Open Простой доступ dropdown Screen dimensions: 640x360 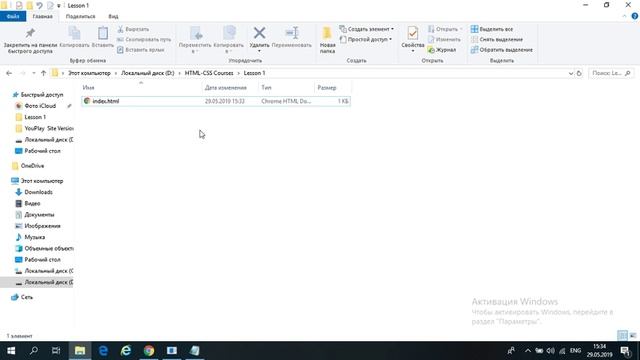tap(366, 40)
